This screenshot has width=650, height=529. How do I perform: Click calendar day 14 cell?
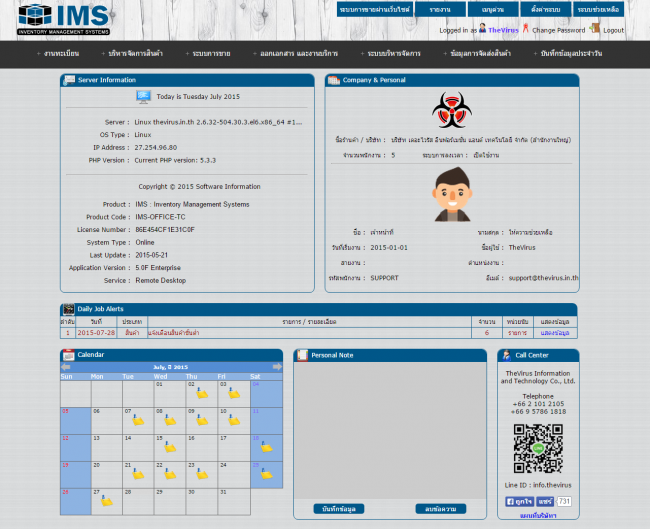tap(138, 448)
